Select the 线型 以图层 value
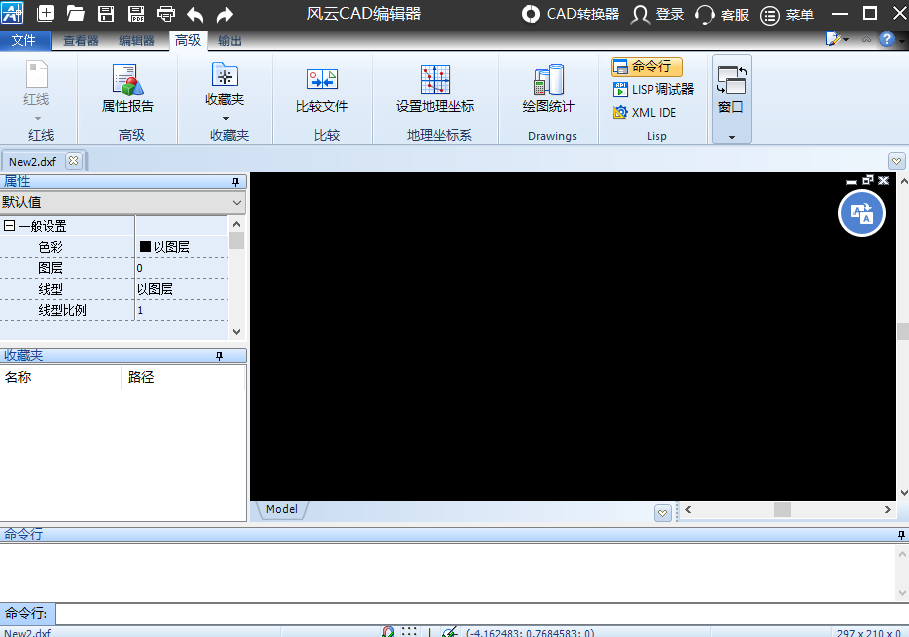The width and height of the screenshot is (909, 637). [x=181, y=289]
